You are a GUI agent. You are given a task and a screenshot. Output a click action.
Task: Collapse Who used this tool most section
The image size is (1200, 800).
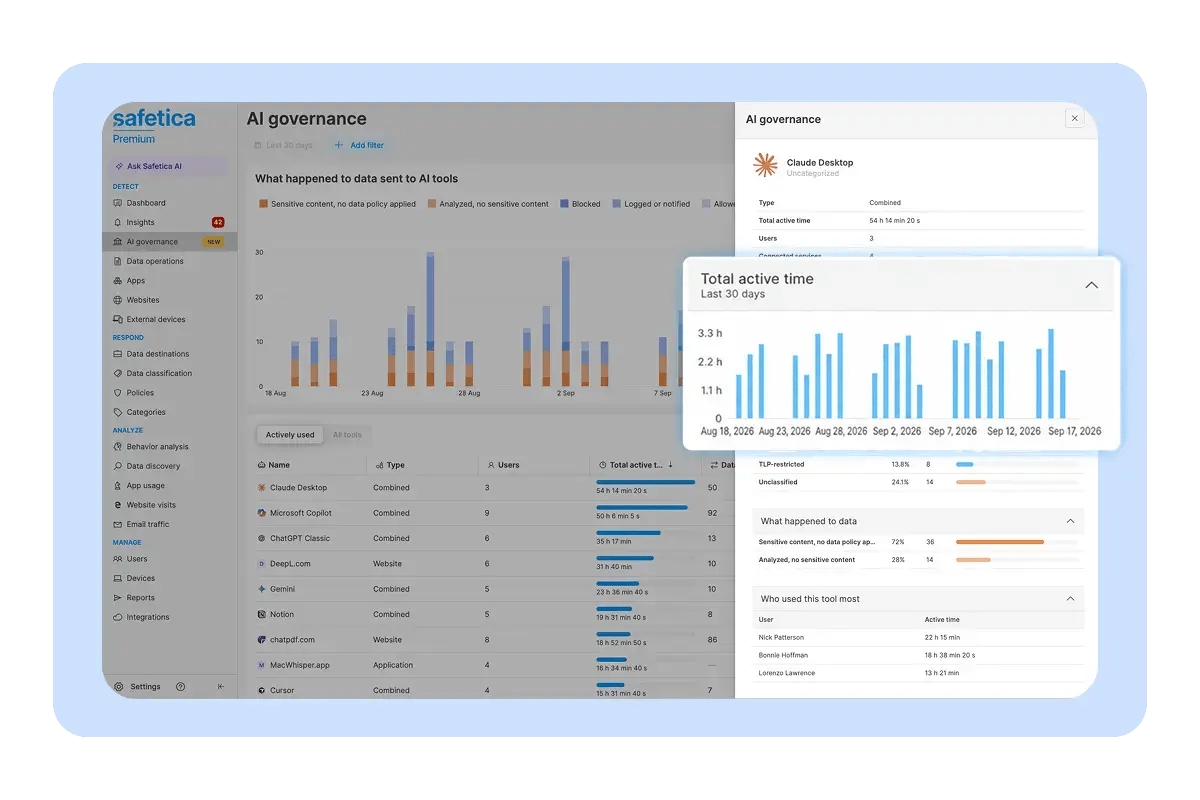click(1070, 599)
